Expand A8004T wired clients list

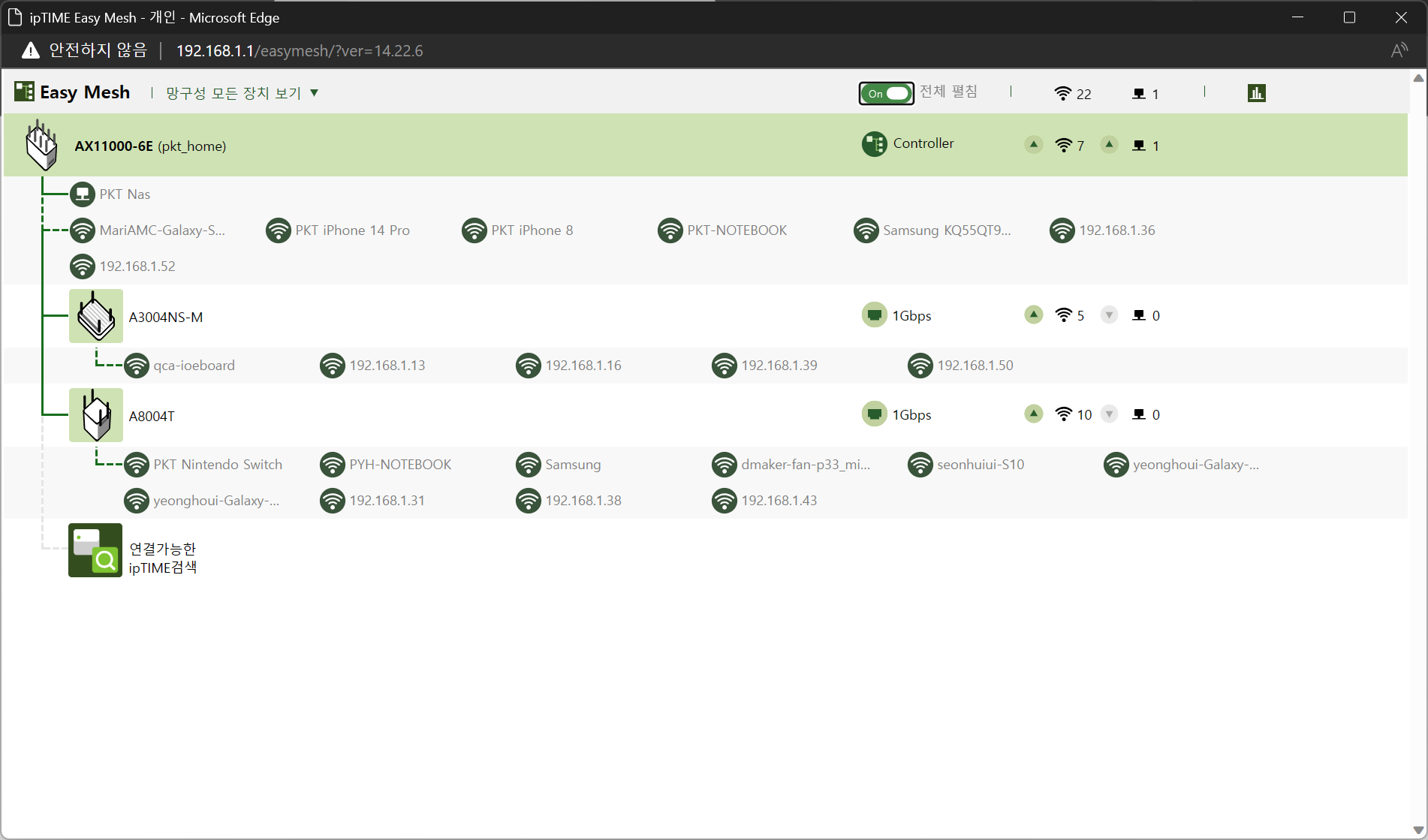[1110, 414]
